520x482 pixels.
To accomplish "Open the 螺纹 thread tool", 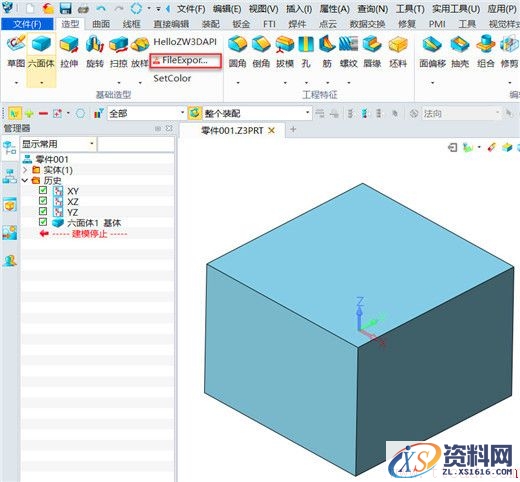I will [x=349, y=52].
